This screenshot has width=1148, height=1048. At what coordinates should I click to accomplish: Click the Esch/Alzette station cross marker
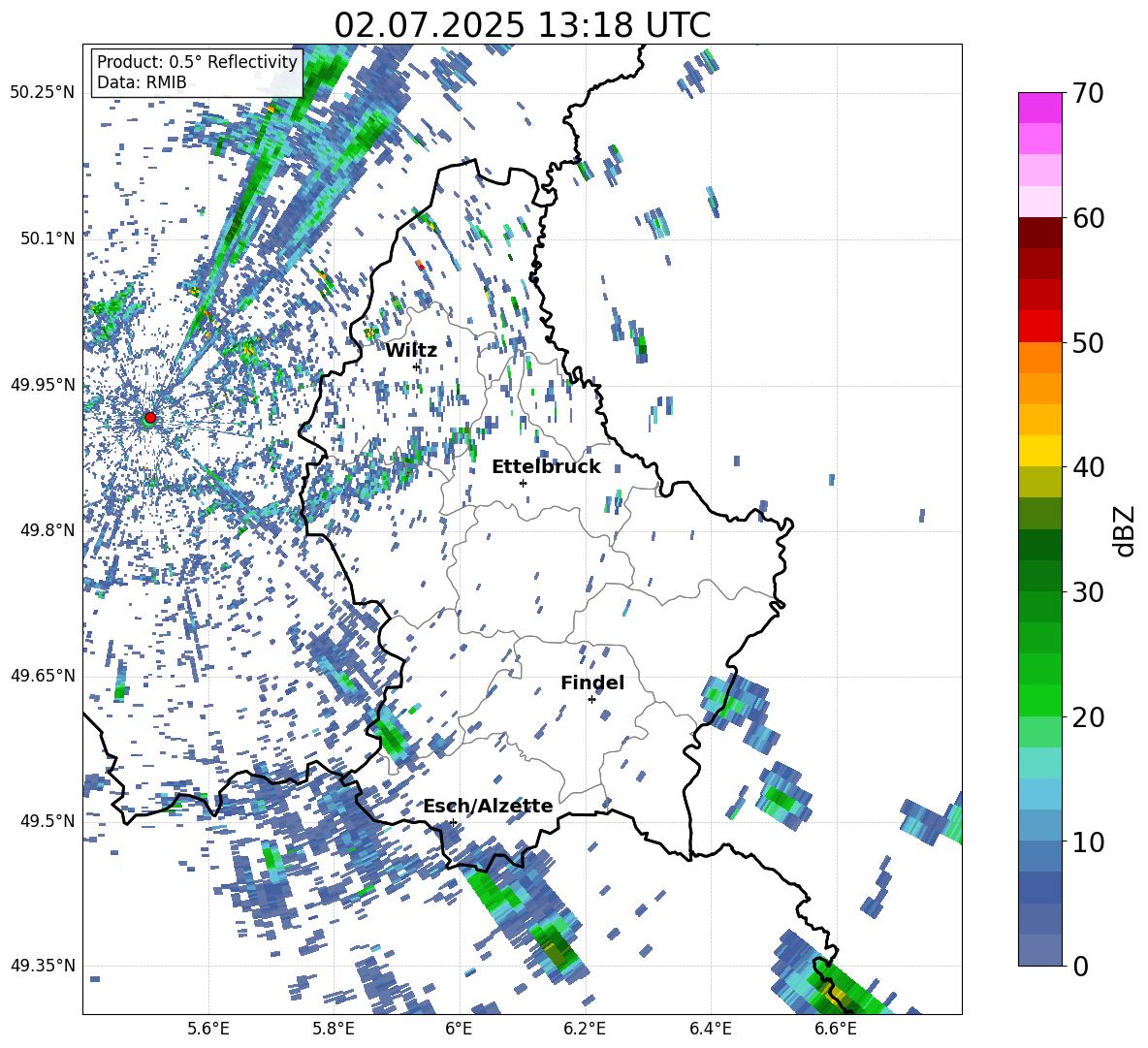coord(453,822)
